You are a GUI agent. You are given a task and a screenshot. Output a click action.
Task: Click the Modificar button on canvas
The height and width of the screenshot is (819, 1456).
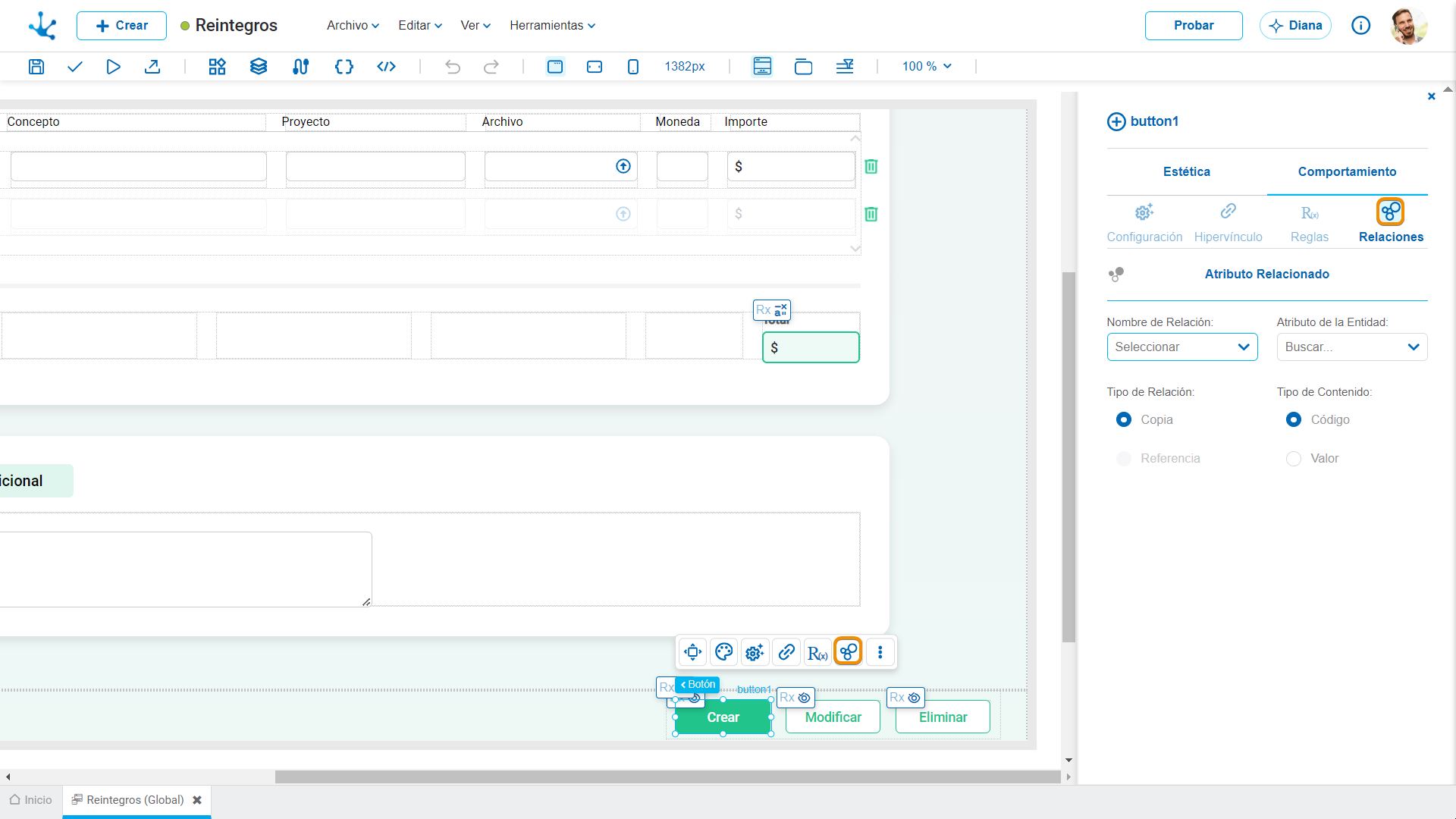[833, 717]
